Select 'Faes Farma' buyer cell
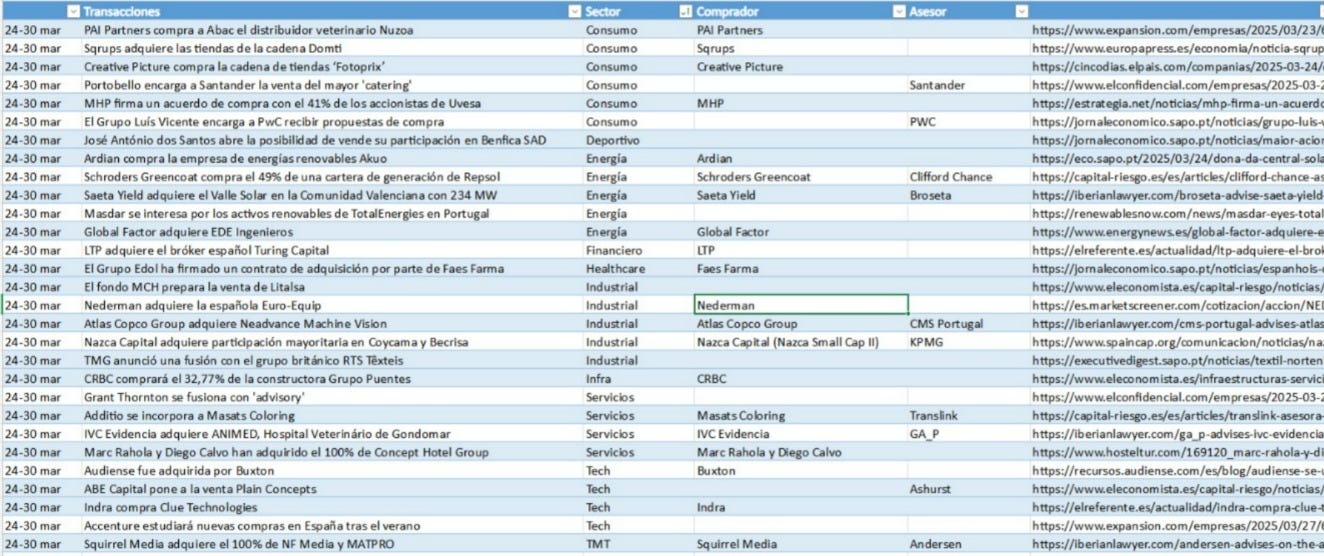This screenshot has width=1324, height=556. pyautogui.click(x=801, y=268)
